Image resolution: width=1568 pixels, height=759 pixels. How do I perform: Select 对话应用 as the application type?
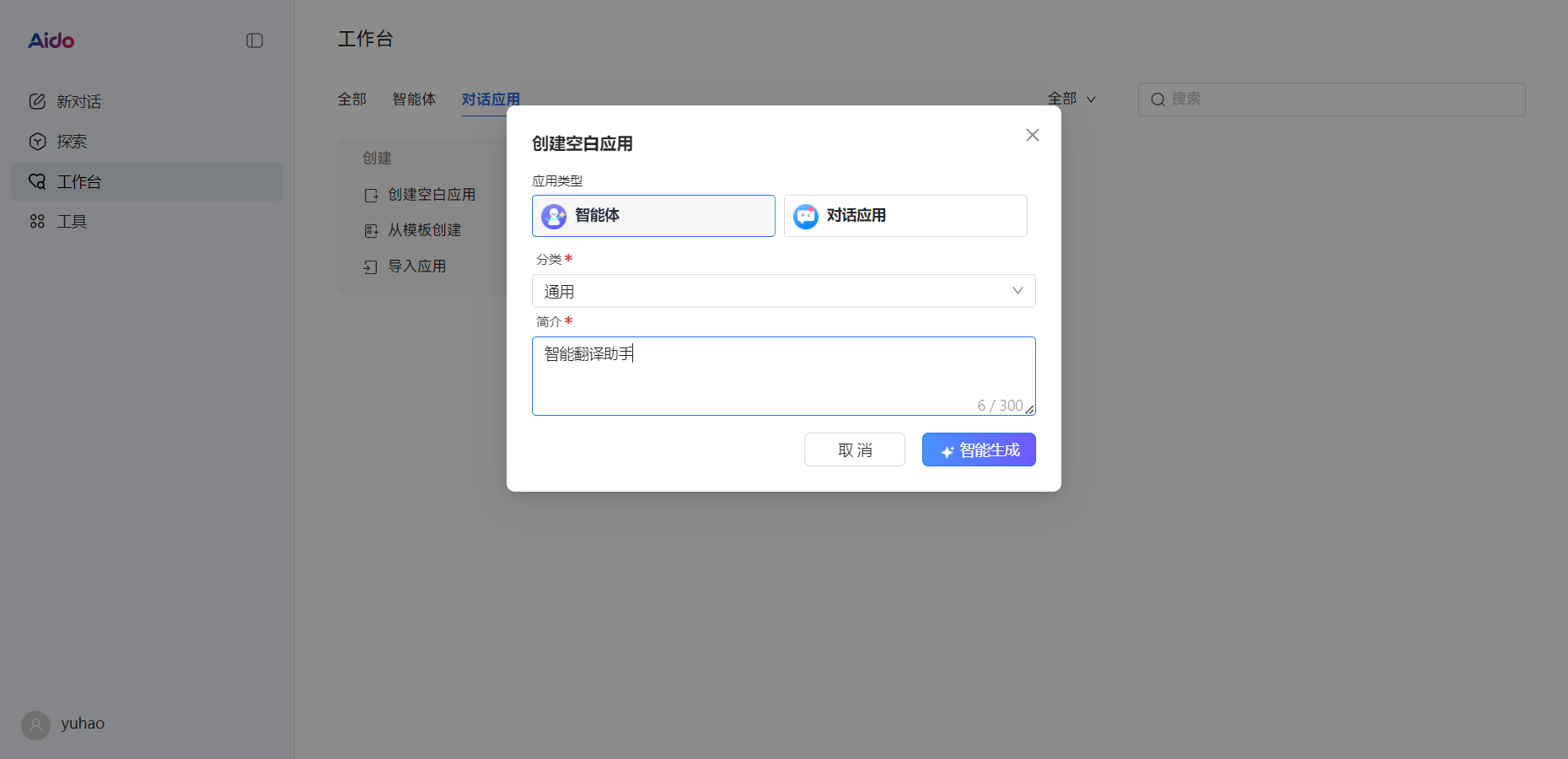click(x=905, y=216)
